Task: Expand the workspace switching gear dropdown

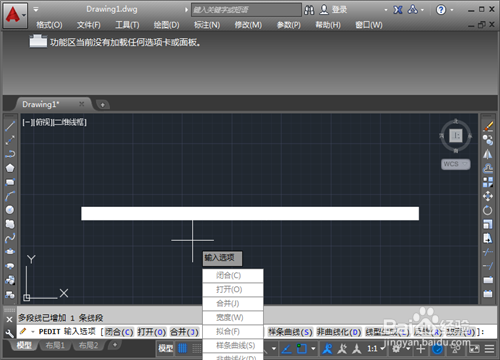Action: [x=408, y=349]
